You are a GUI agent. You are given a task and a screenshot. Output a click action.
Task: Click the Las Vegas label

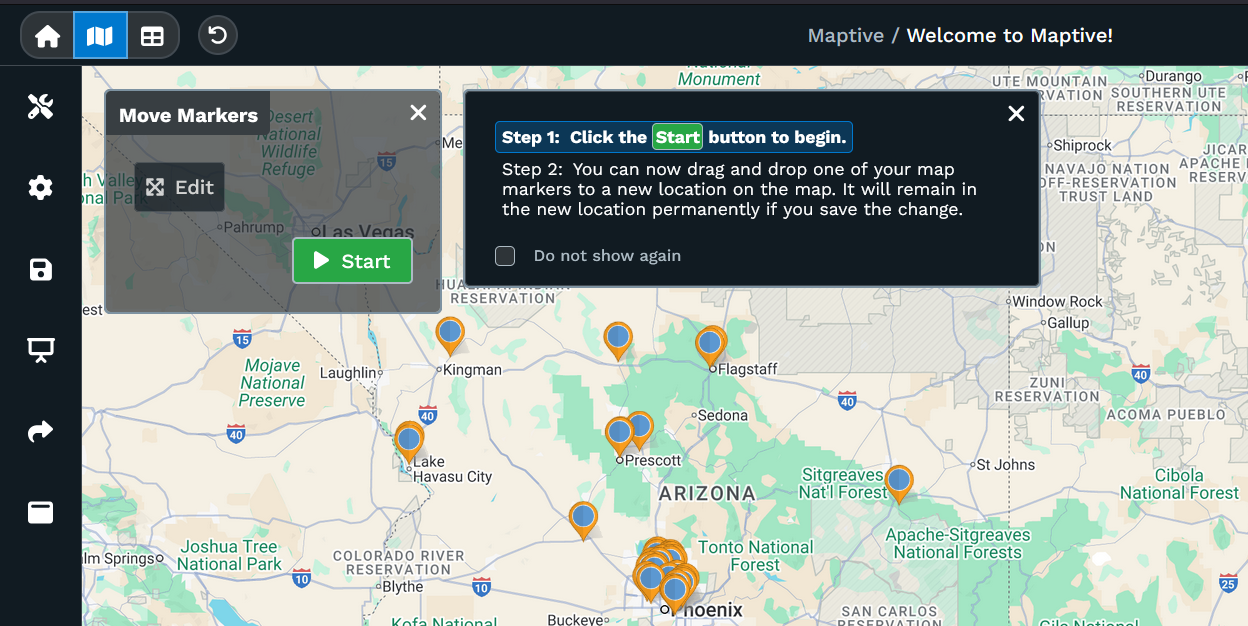(366, 232)
